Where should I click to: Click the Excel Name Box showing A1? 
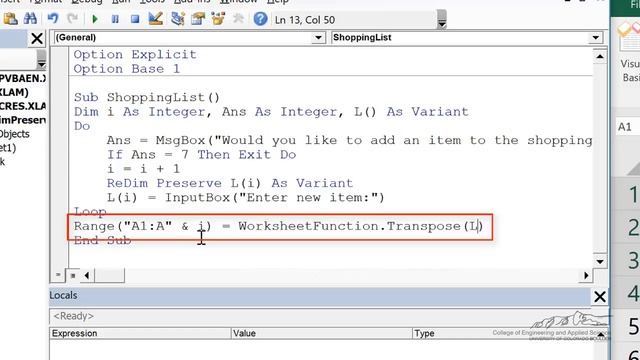pos(627,127)
